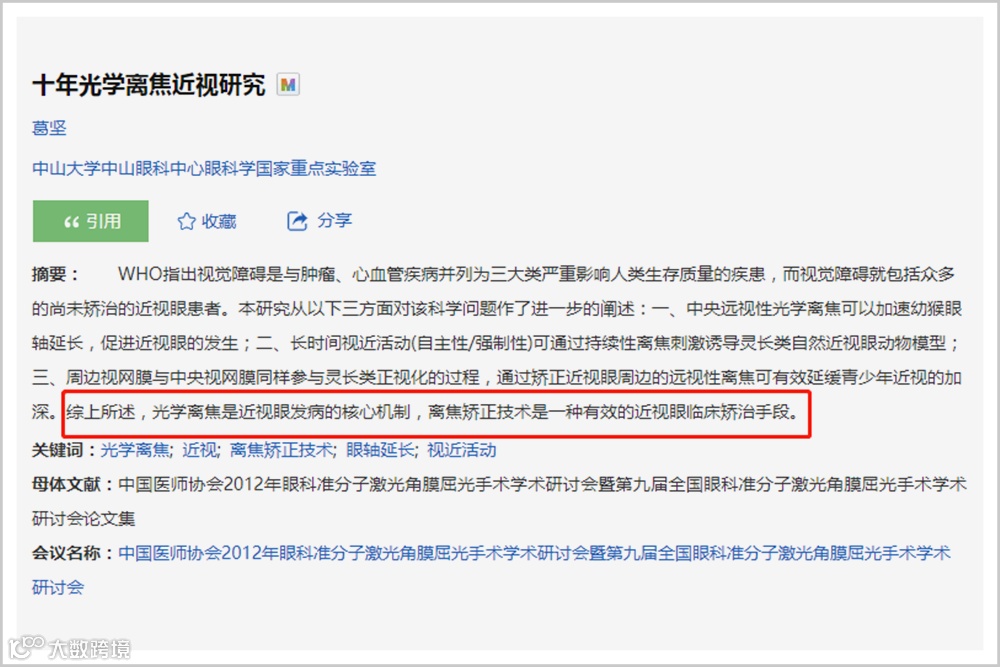The width and height of the screenshot is (1000, 667).
Task: Click the 研讨会 link continuation text
Action: click(x=58, y=587)
